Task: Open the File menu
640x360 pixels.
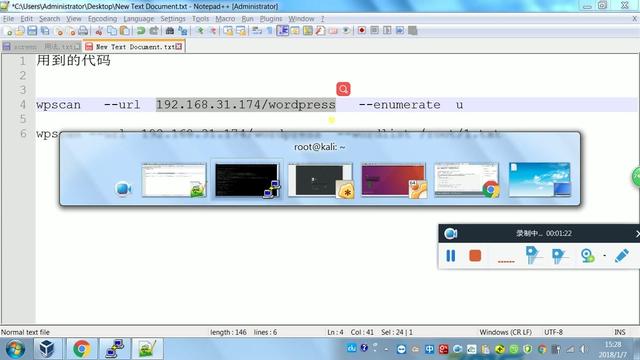Action: tap(8, 19)
